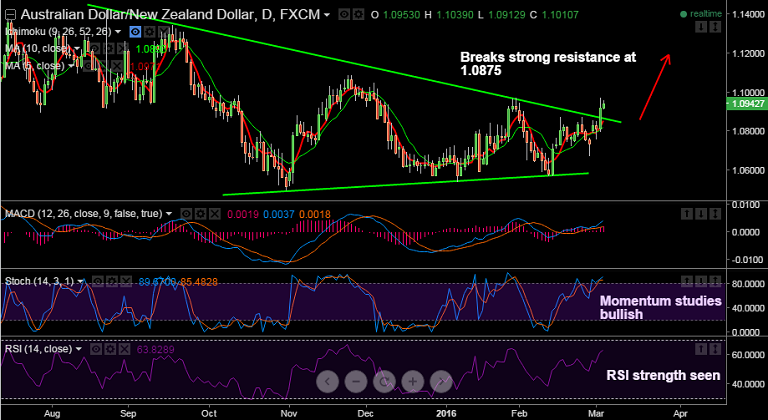
Task: Reset chart view with the center button
Action: point(384,381)
